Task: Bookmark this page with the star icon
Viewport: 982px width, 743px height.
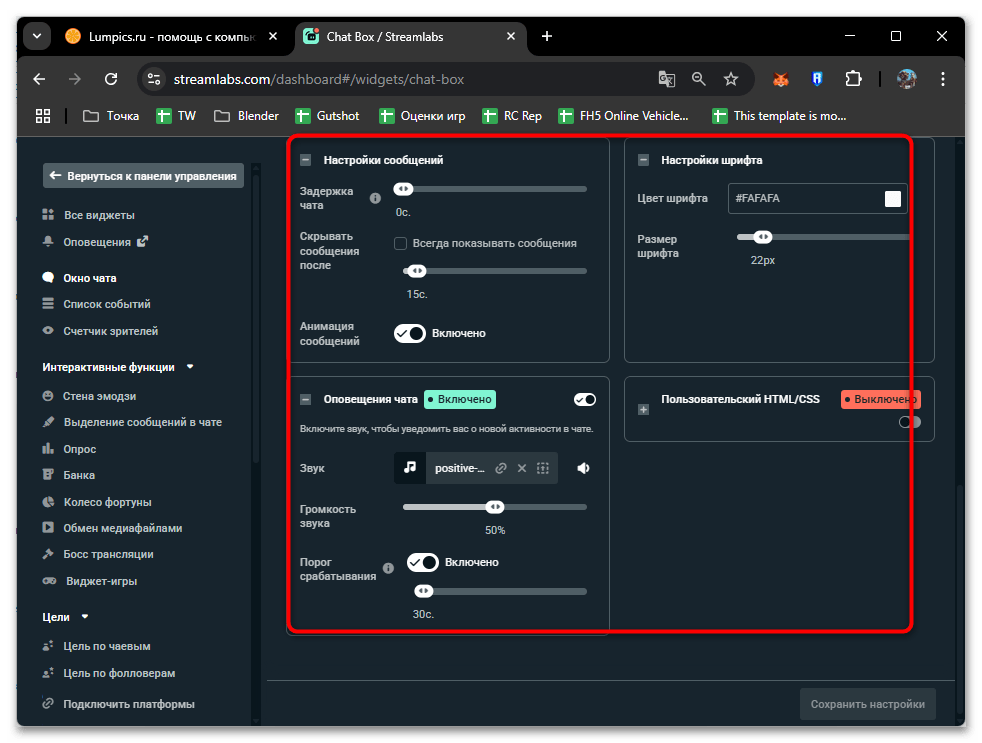Action: (x=731, y=79)
